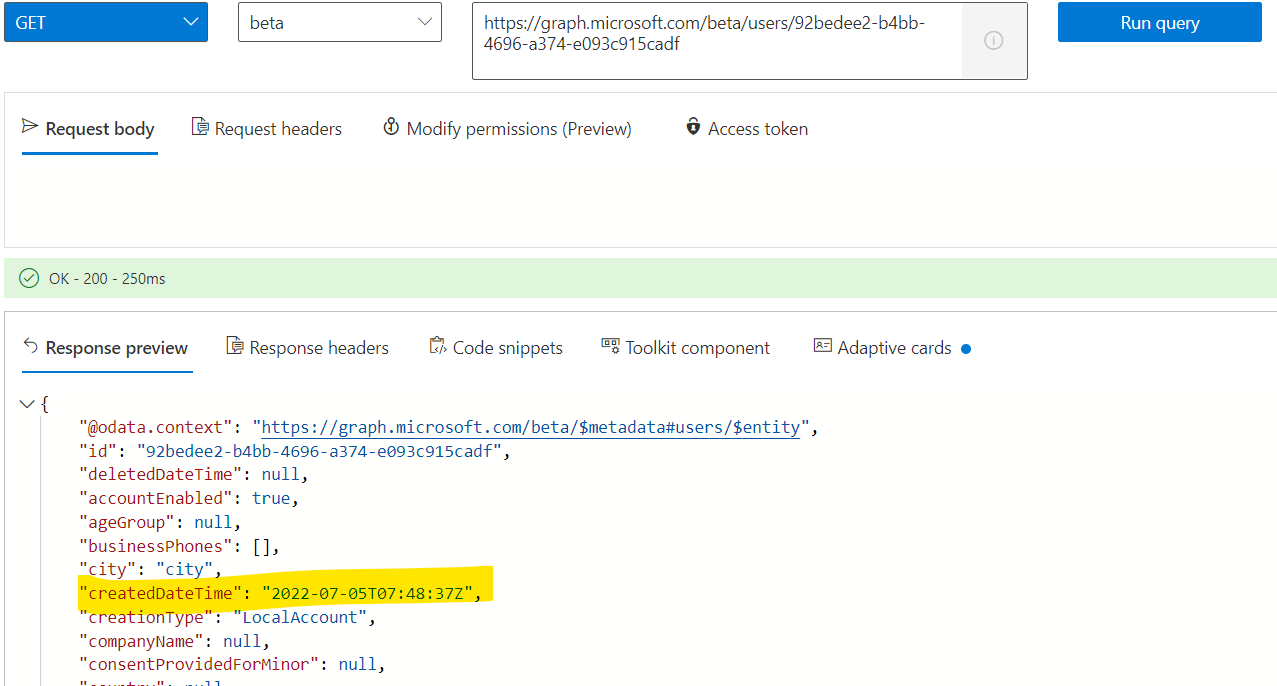Click the Adaptive cards icon
This screenshot has width=1277, height=686.
click(822, 346)
